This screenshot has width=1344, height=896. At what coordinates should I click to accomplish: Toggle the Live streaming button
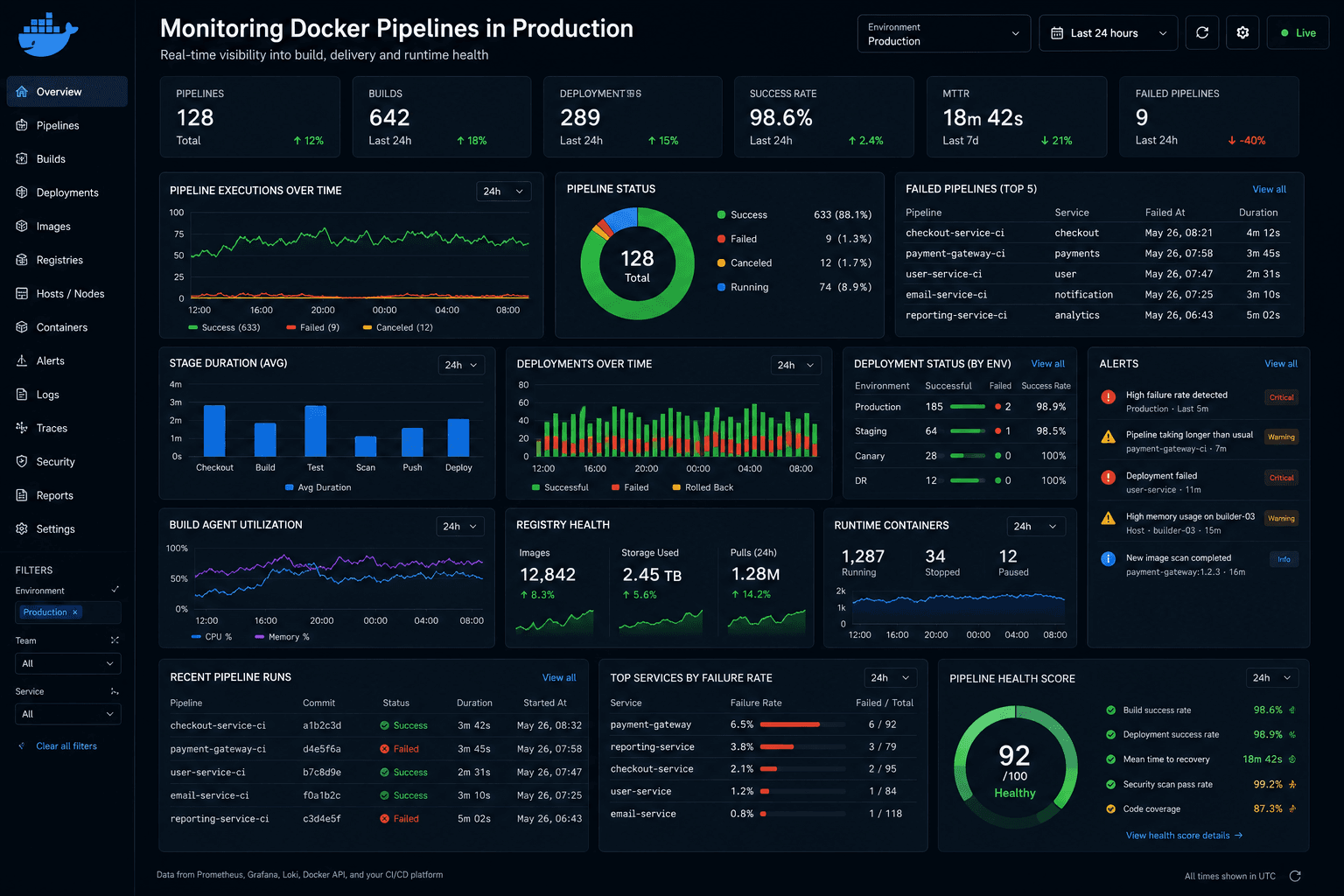[1298, 33]
